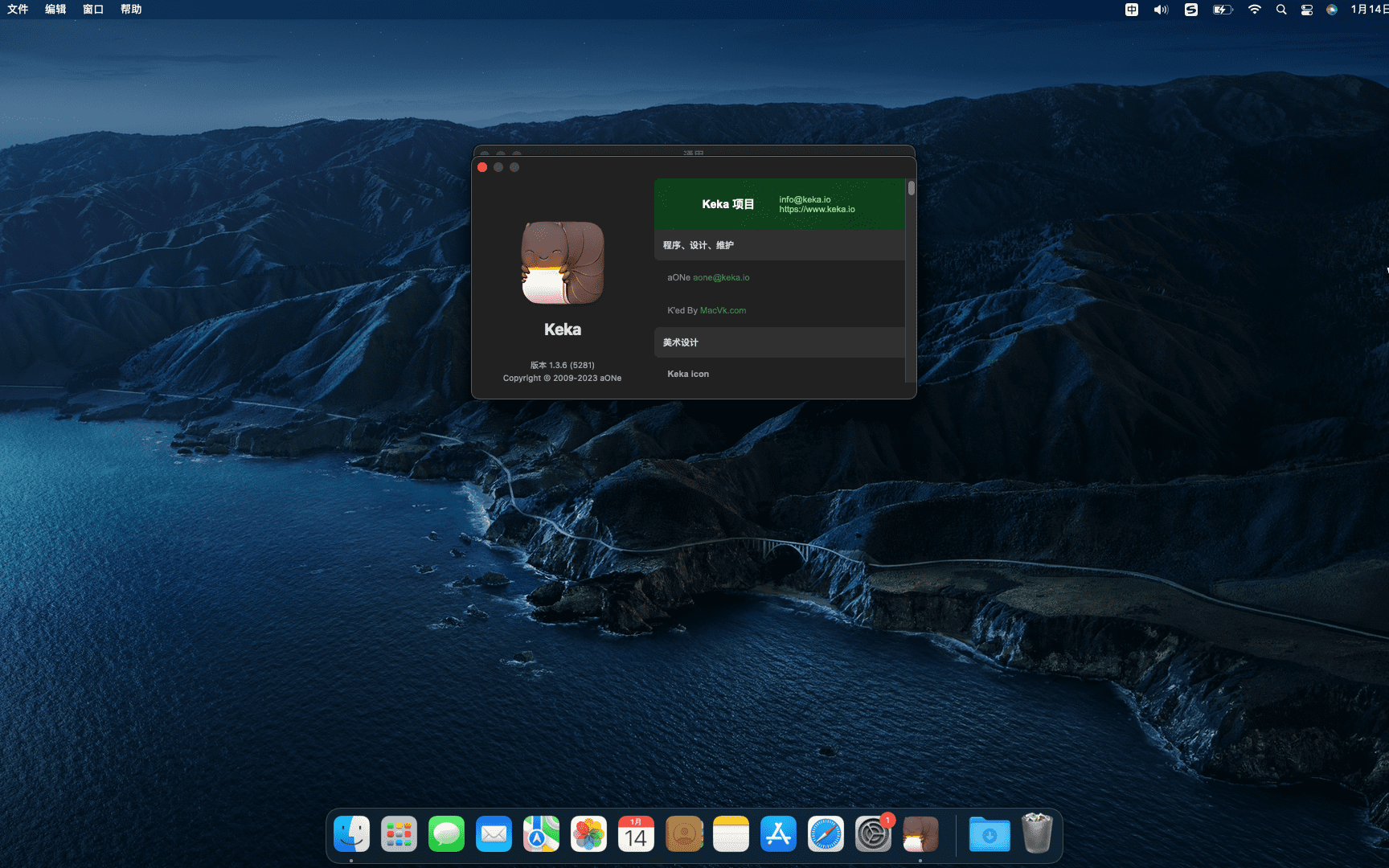Open the 帮助 menu
The image size is (1389, 868).
tap(129, 9)
